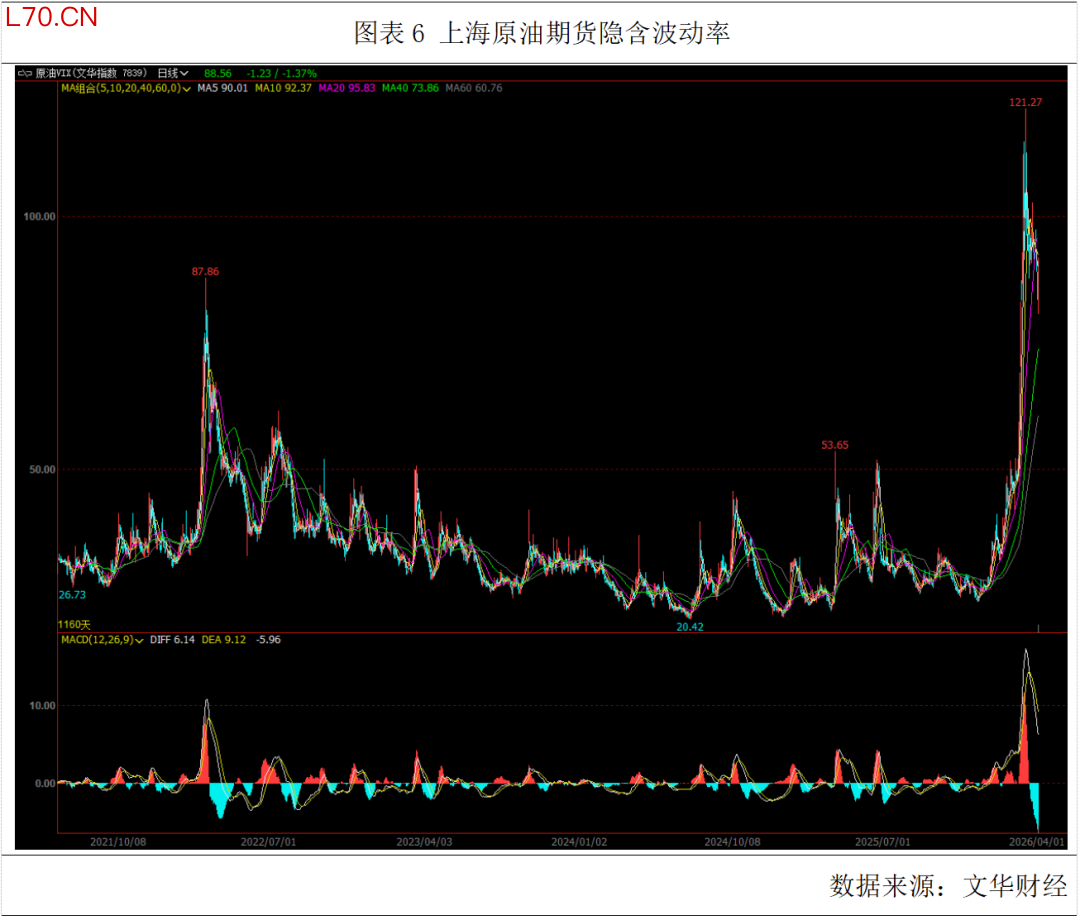Click the 数据来源：文华财经 source note
Image resolution: width=1080 pixels, height=920 pixels.
click(x=948, y=887)
